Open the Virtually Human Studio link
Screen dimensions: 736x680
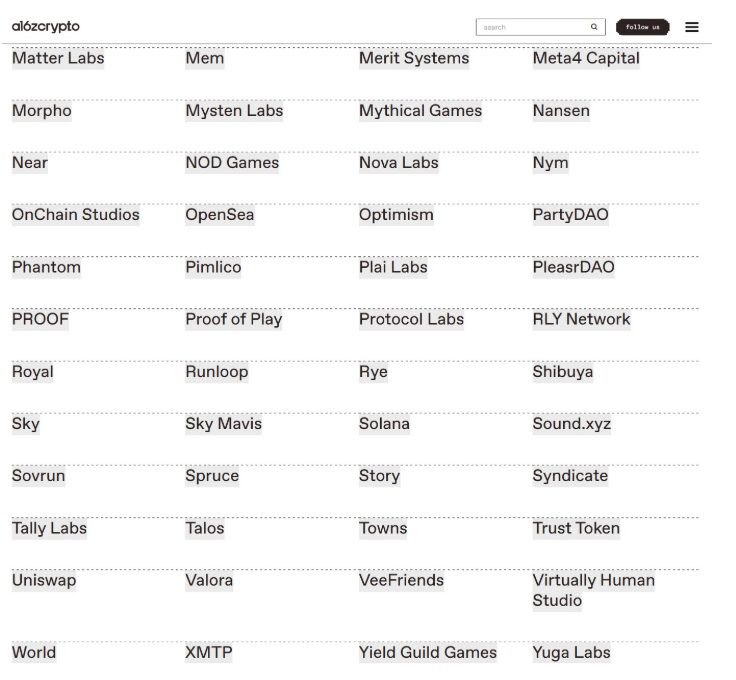click(593, 590)
